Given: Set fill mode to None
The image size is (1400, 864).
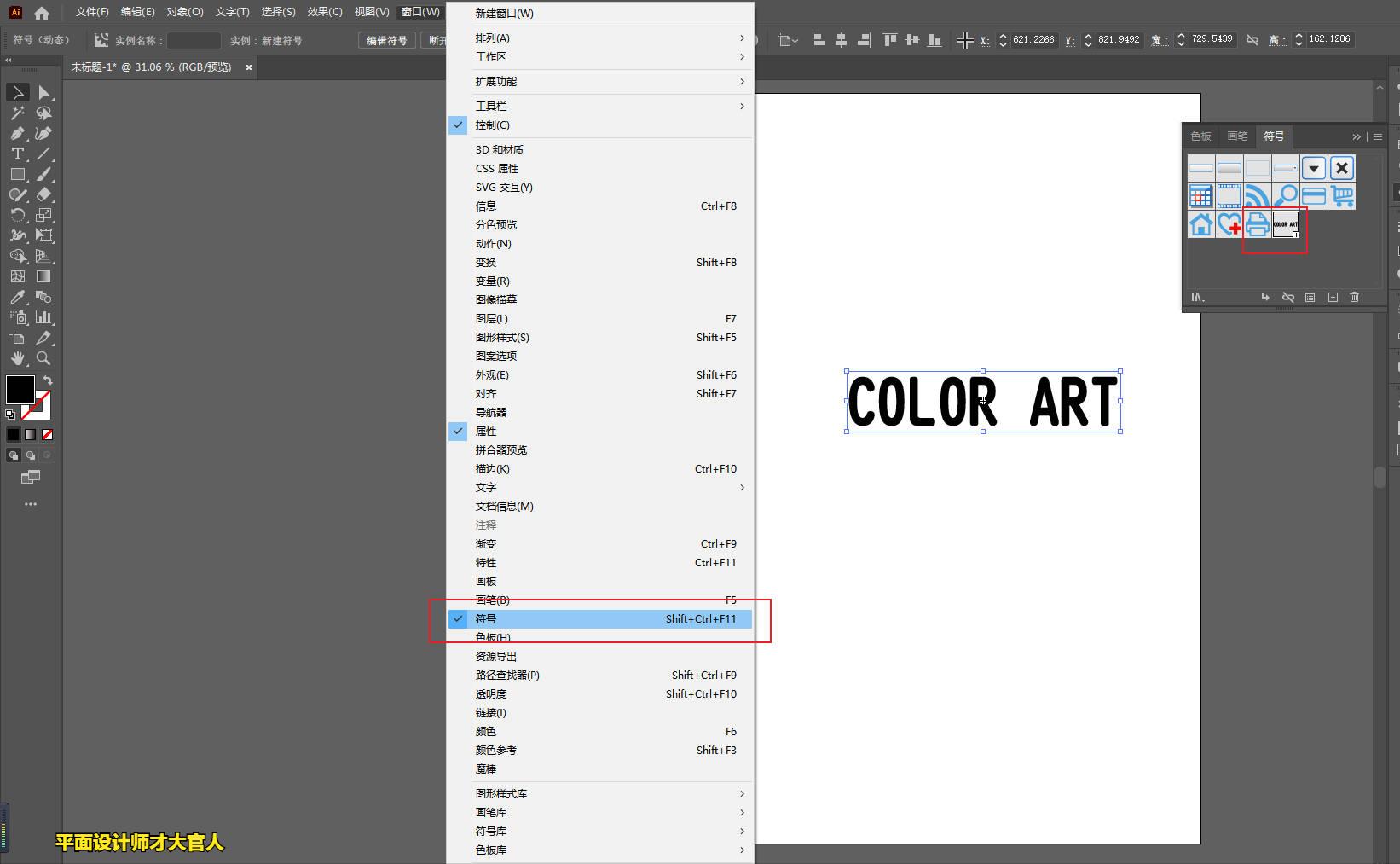Looking at the screenshot, I should point(48,434).
